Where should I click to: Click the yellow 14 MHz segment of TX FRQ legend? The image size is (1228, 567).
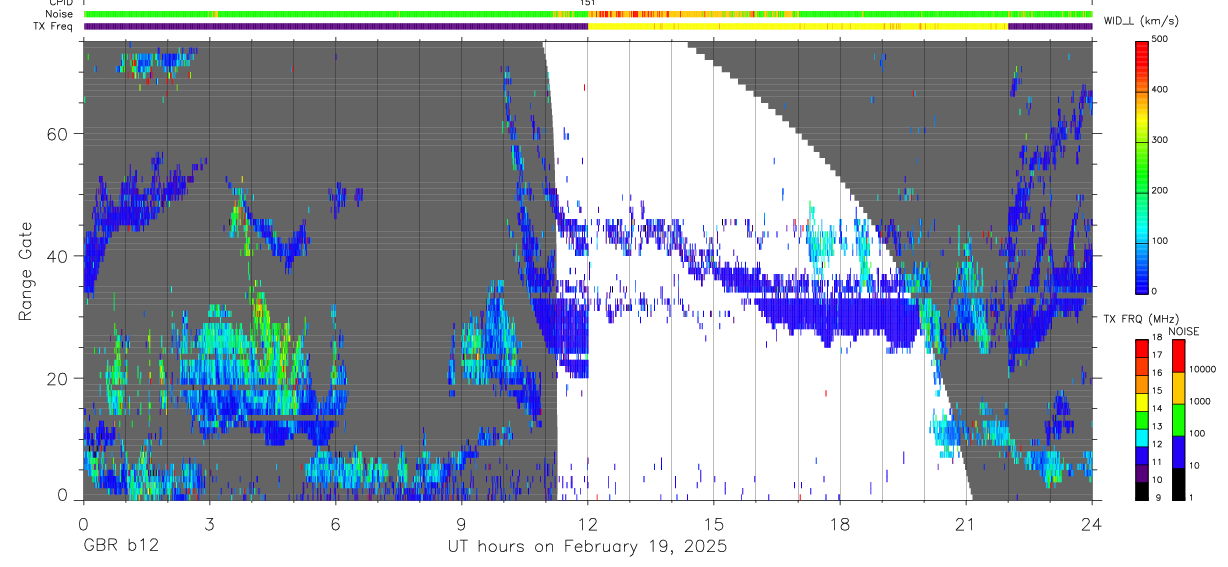pos(1142,402)
